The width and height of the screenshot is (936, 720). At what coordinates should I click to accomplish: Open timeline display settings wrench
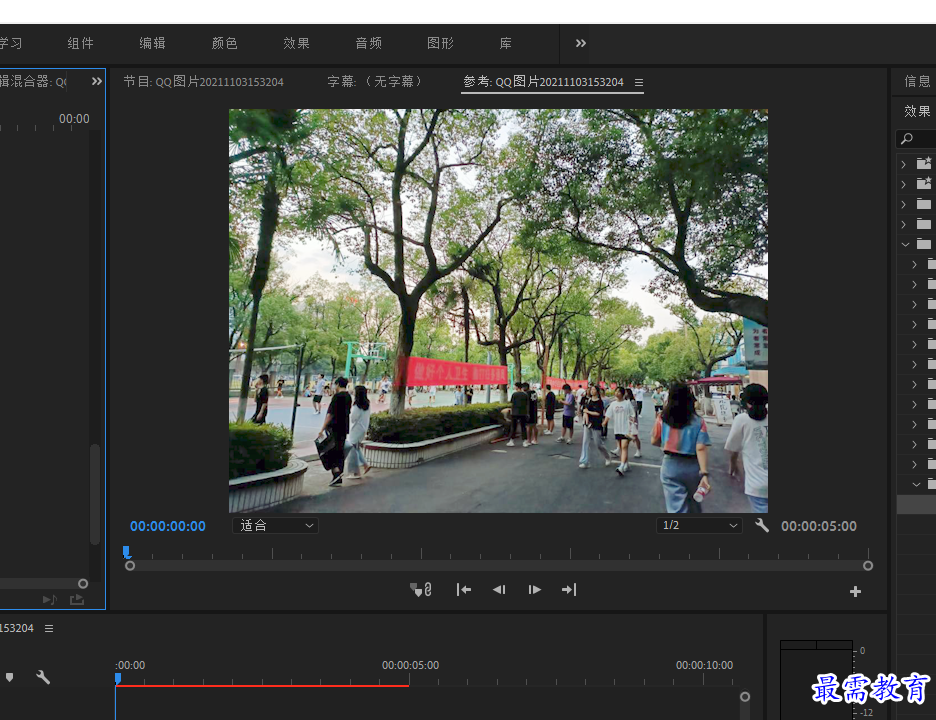pyautogui.click(x=43, y=677)
